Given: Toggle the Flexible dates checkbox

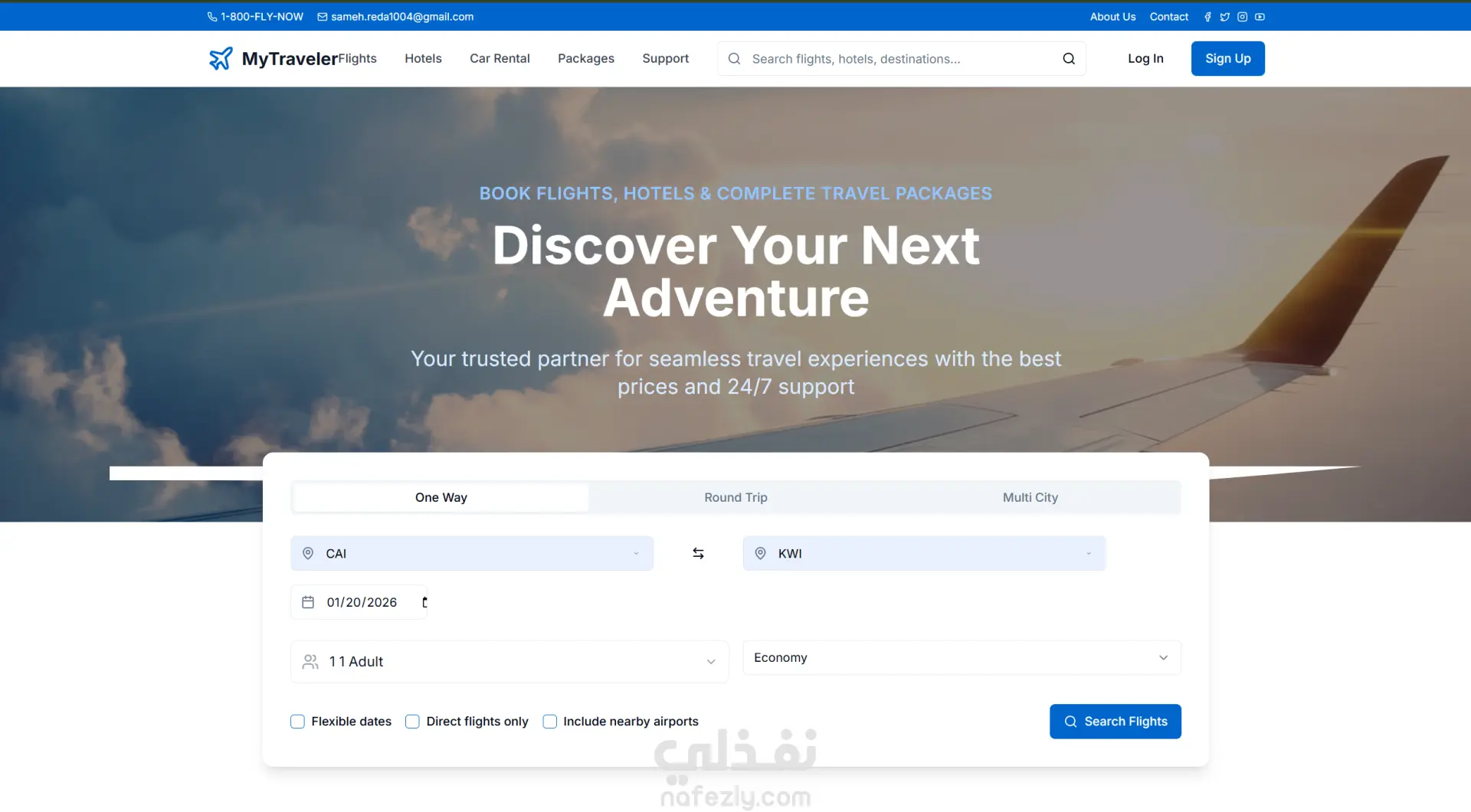Looking at the screenshot, I should pos(297,722).
